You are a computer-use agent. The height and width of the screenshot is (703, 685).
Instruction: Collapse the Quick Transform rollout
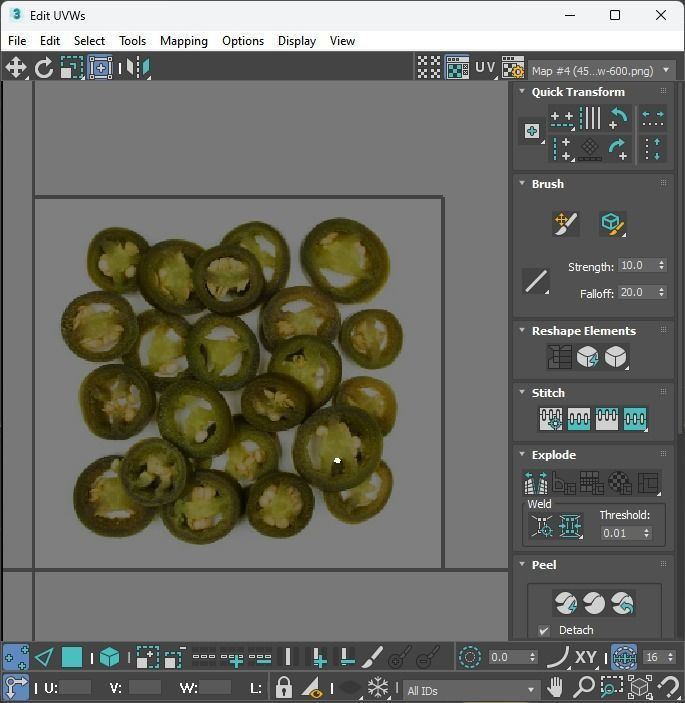(522, 91)
